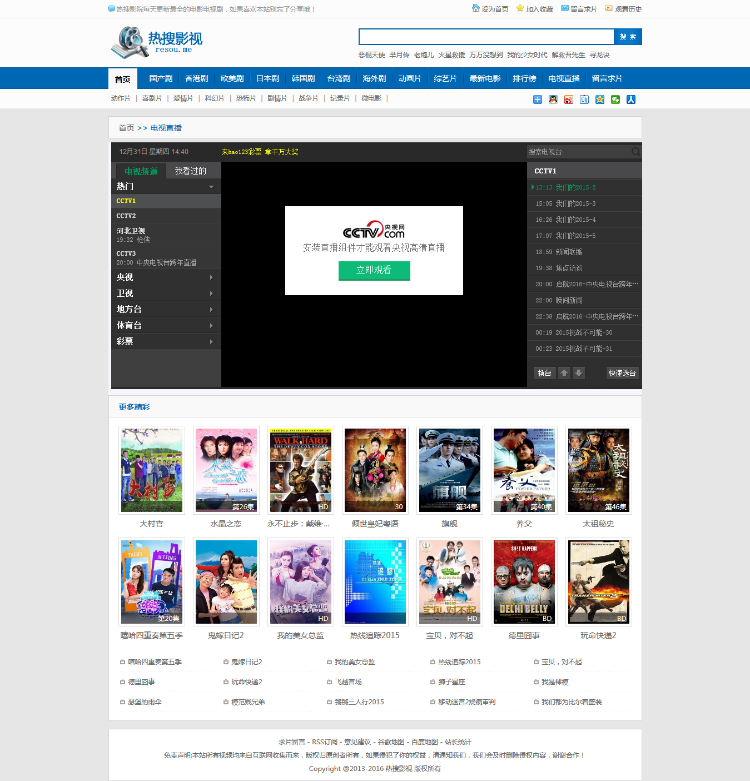Share via the QQ penguin icon

pyautogui.click(x=553, y=100)
